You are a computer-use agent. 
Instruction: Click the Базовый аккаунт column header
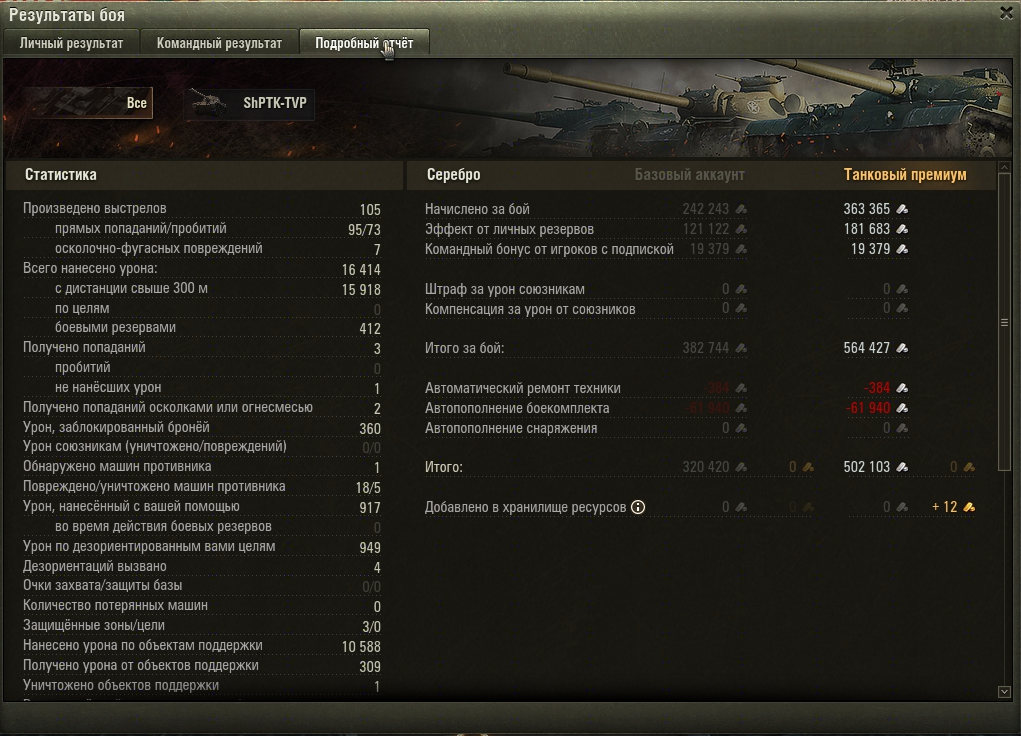690,175
